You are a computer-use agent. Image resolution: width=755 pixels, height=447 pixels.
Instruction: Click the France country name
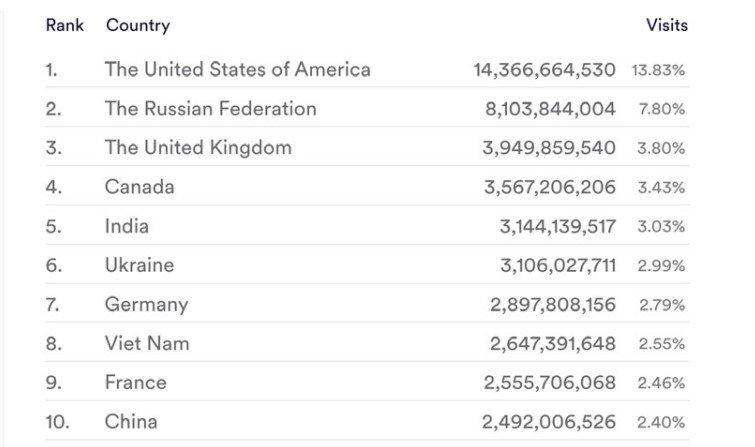point(136,382)
